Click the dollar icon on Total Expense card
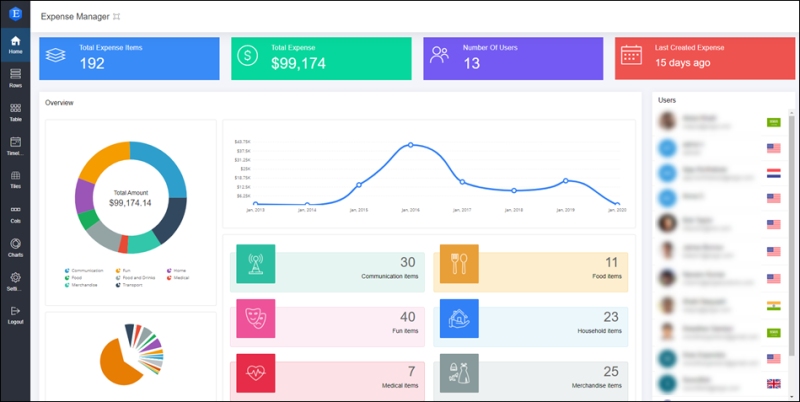800x402 pixels. pyautogui.click(x=247, y=55)
